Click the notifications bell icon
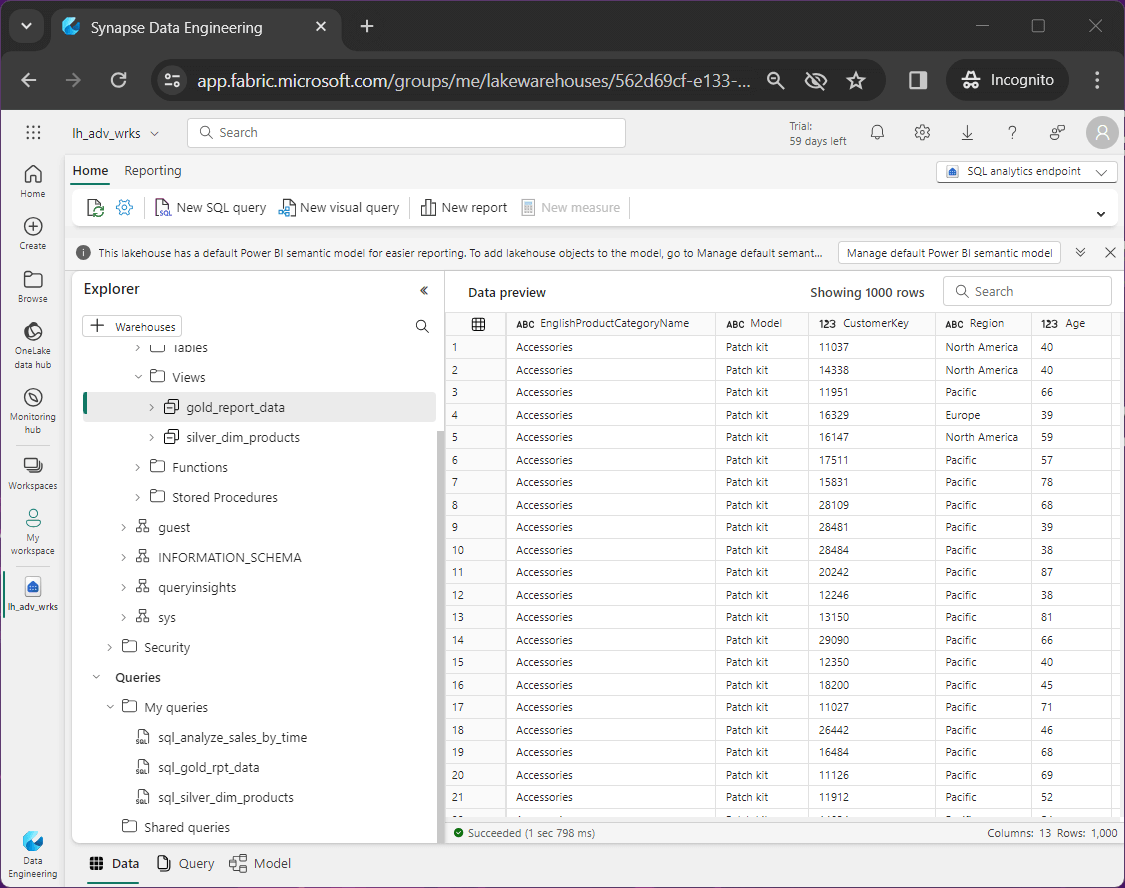This screenshot has width=1125, height=888. point(877,133)
